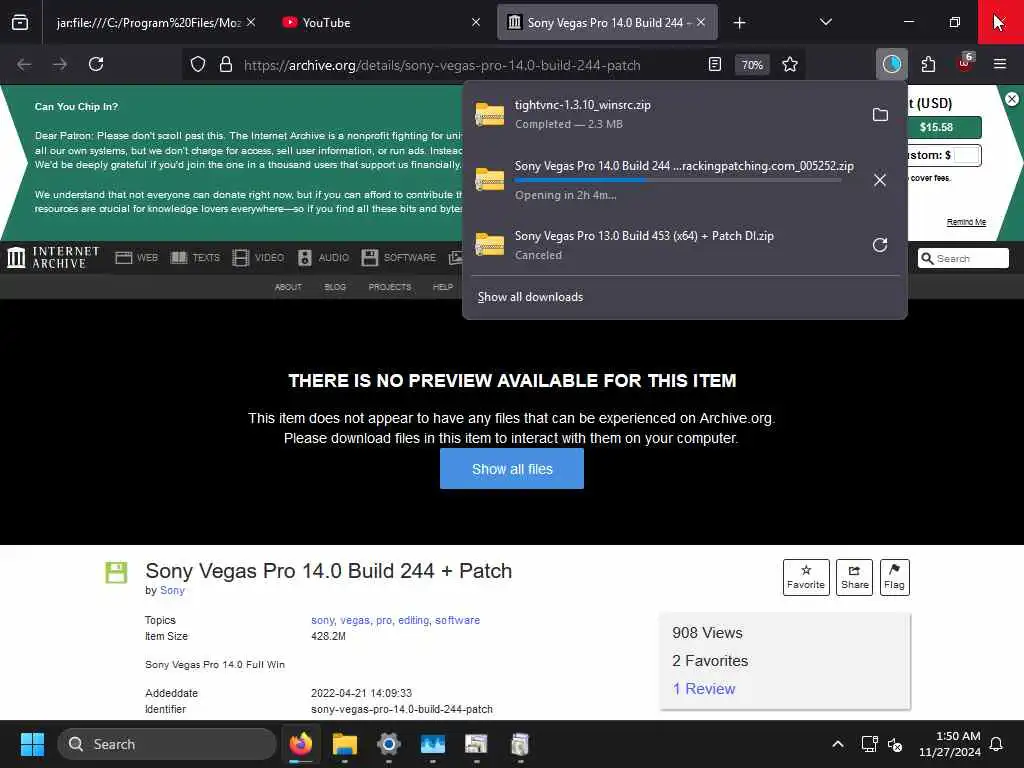Open tracking protection shield icon
Viewport: 1024px width, 768px height.
[x=198, y=64]
